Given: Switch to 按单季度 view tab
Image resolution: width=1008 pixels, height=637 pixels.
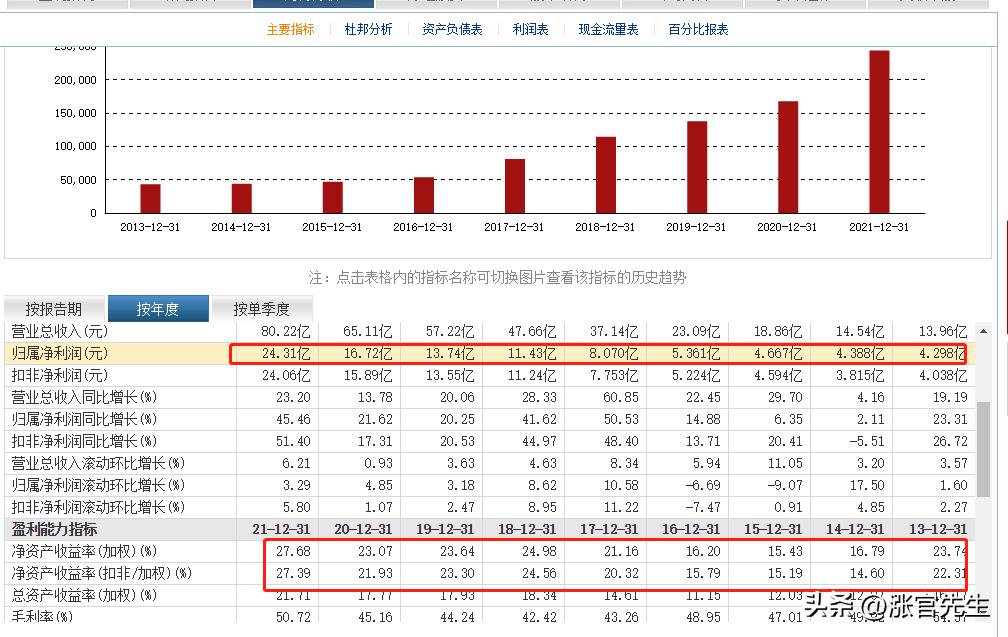Looking at the screenshot, I should [x=262, y=309].
